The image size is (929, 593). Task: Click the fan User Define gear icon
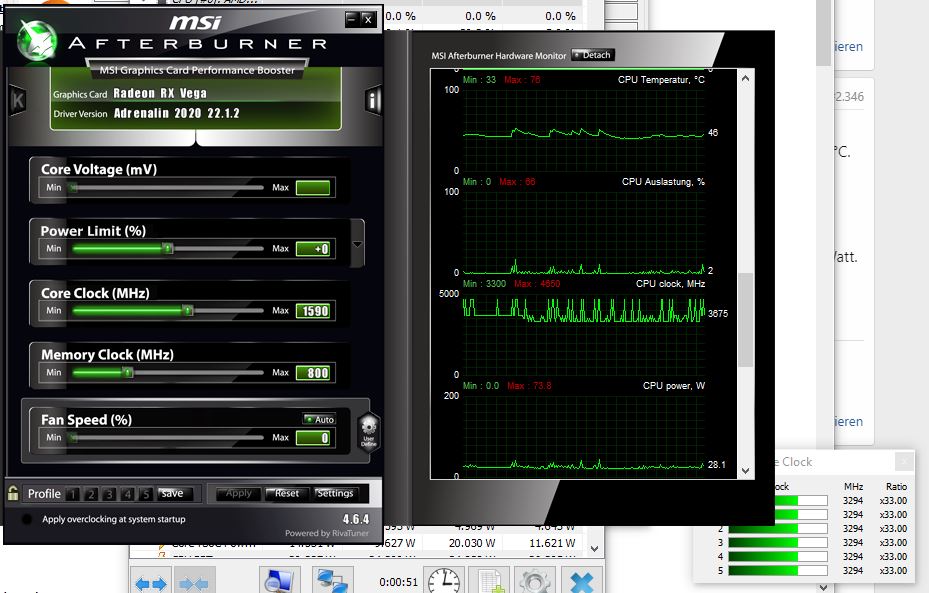click(369, 432)
